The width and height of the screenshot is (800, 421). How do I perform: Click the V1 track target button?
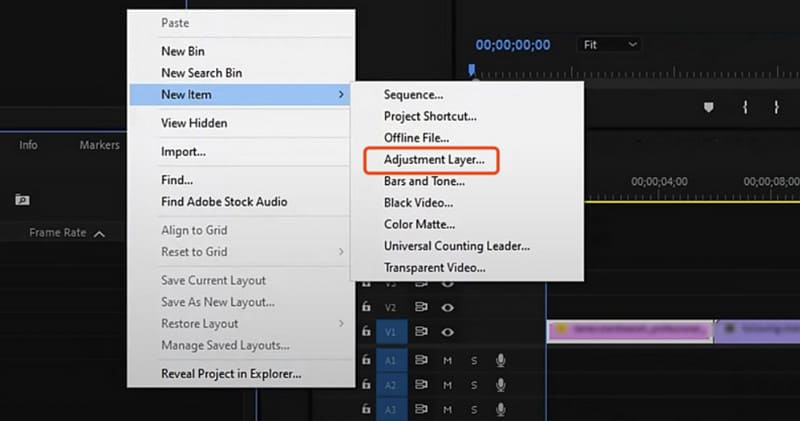click(392, 332)
